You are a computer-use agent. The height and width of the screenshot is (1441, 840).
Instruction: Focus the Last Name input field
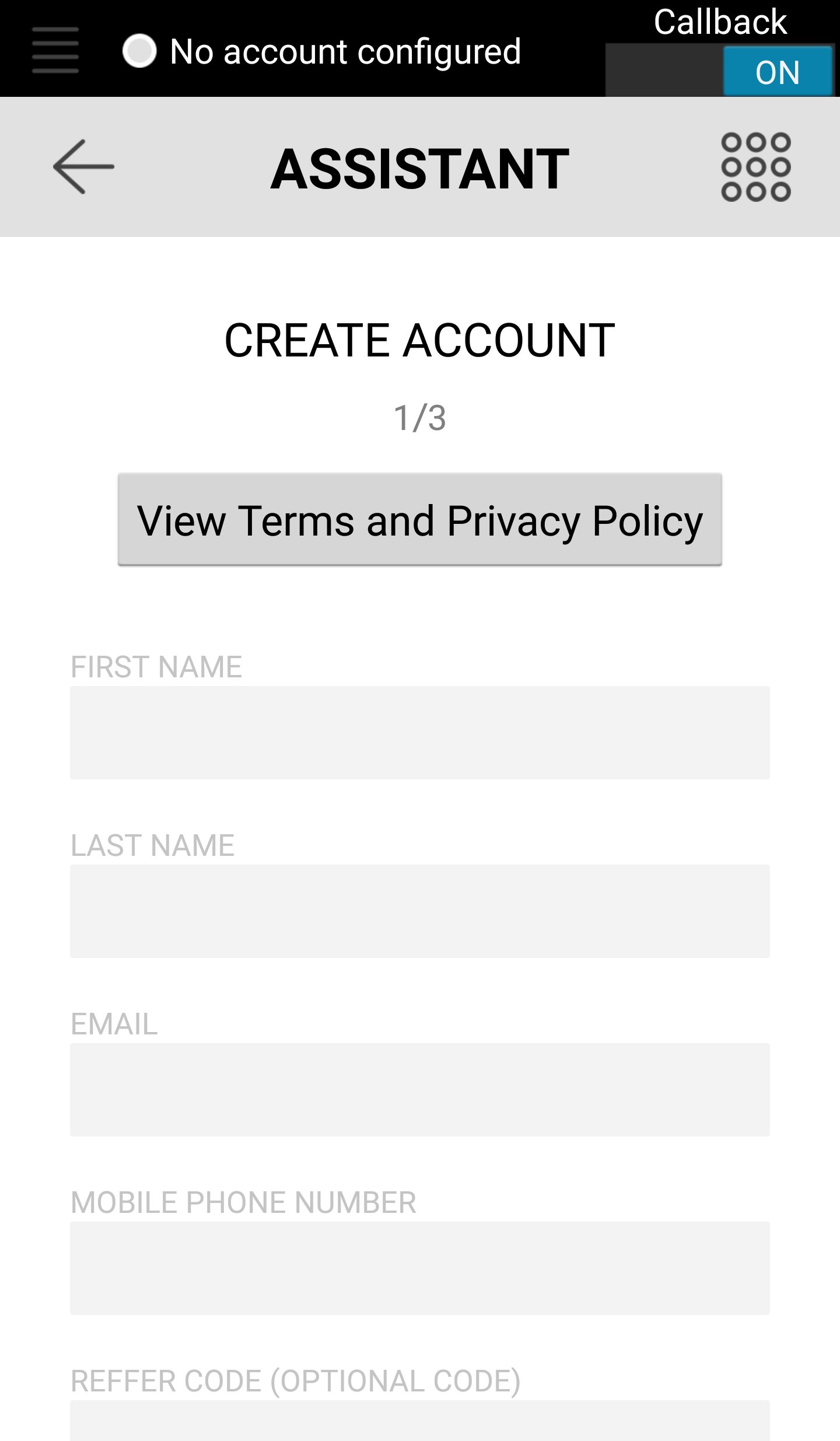coord(420,911)
